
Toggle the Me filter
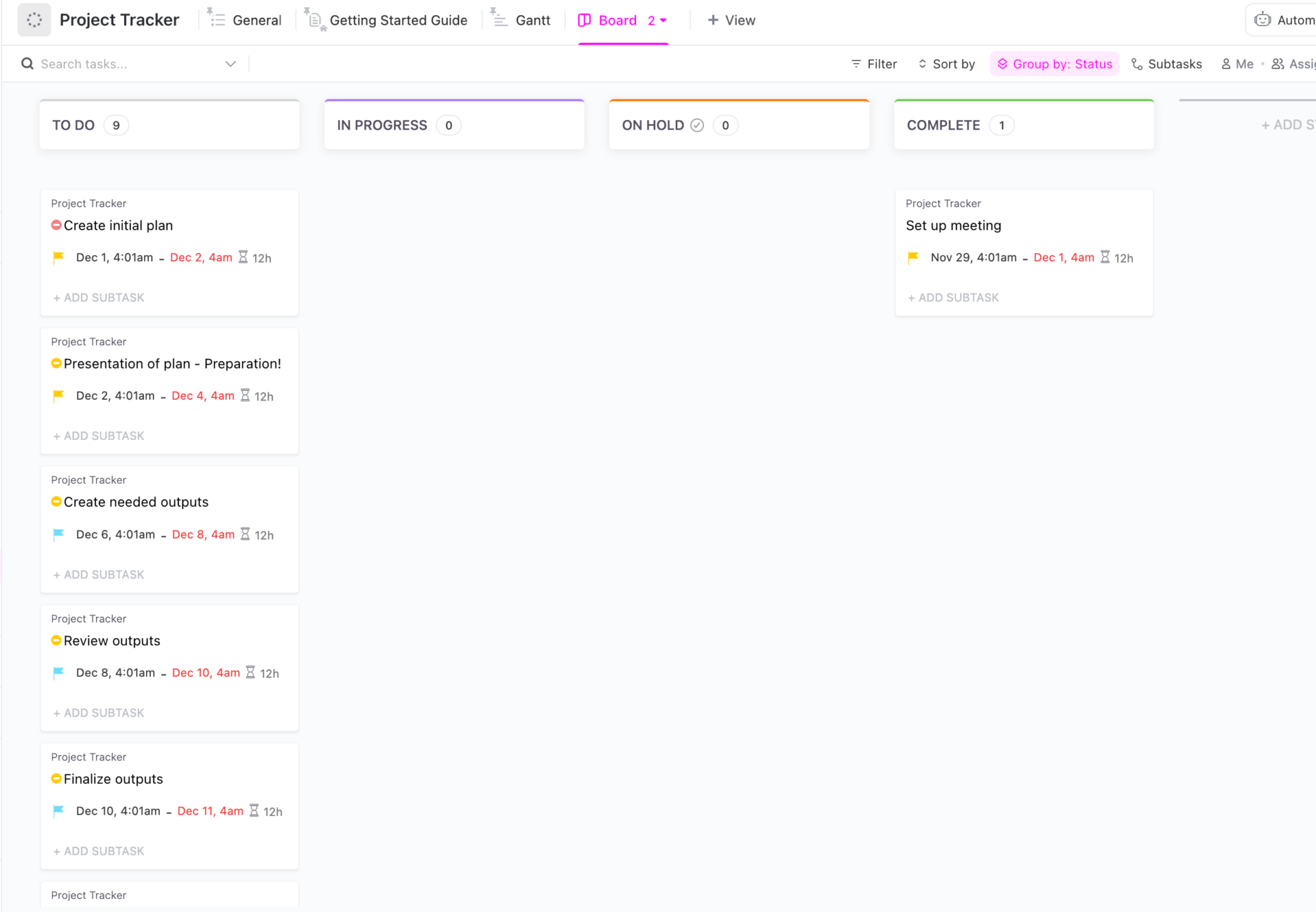click(x=1237, y=64)
